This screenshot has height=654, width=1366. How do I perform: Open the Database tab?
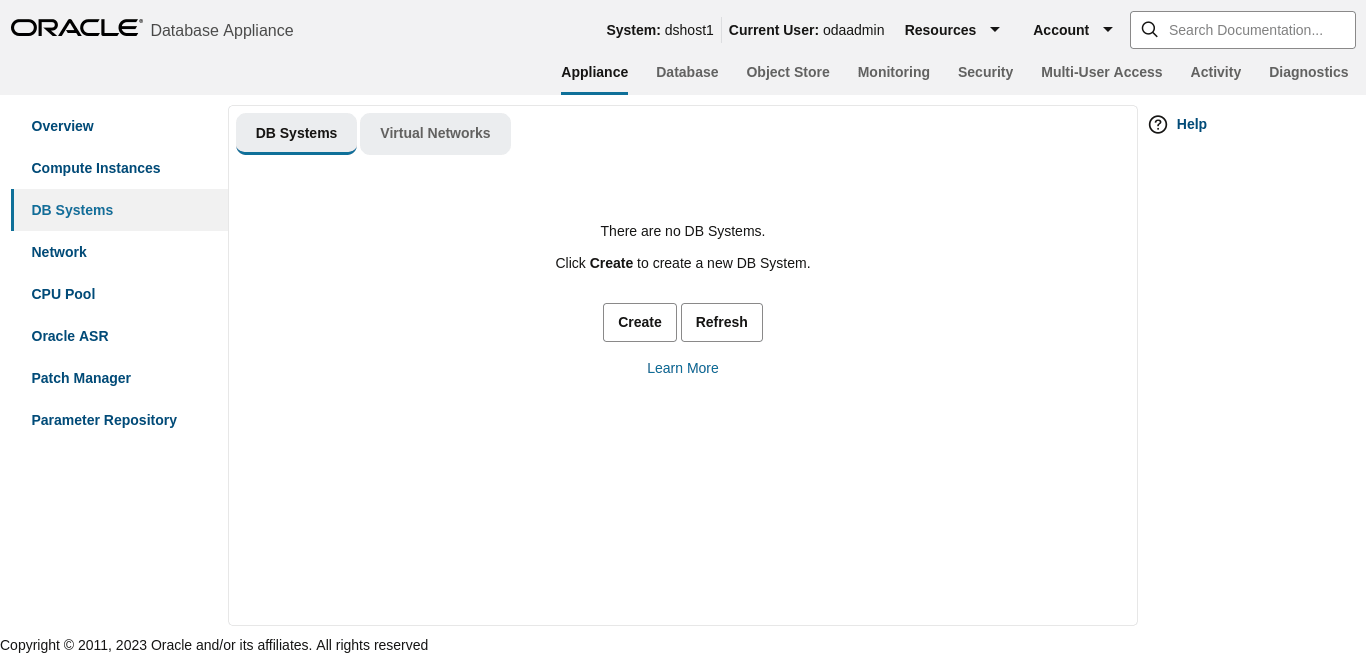687,72
